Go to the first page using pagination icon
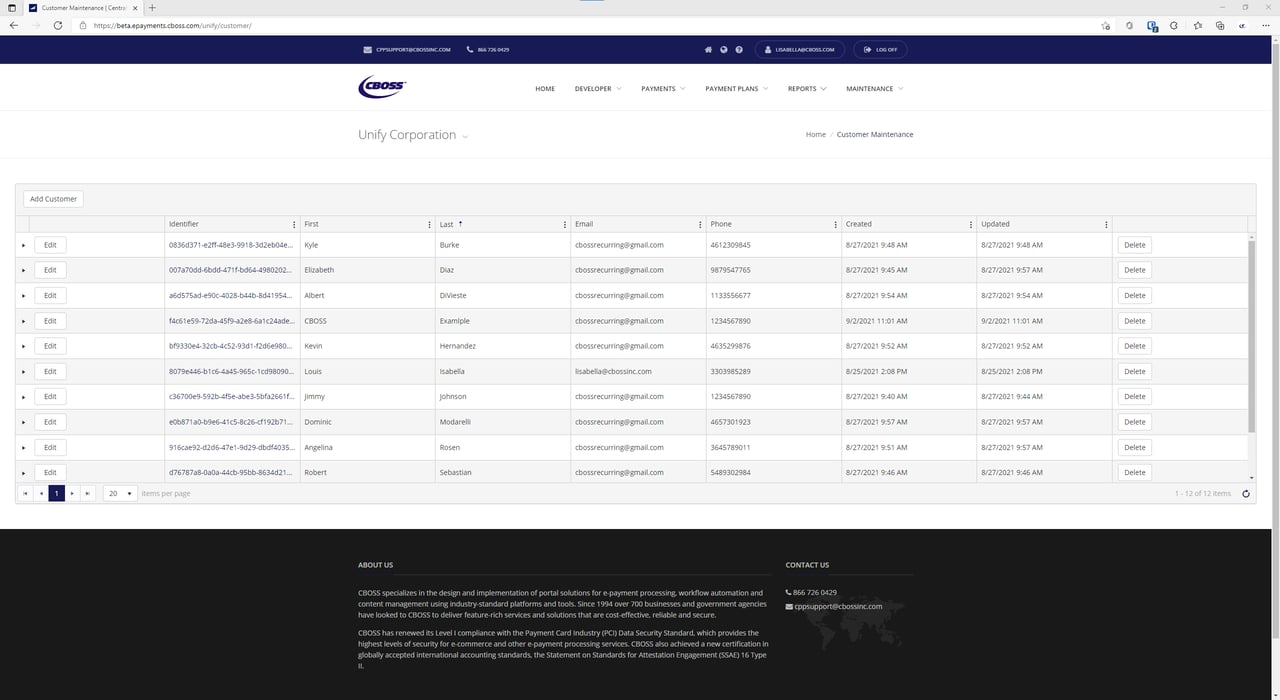Screen dimensions: 1280x700 [25, 493]
